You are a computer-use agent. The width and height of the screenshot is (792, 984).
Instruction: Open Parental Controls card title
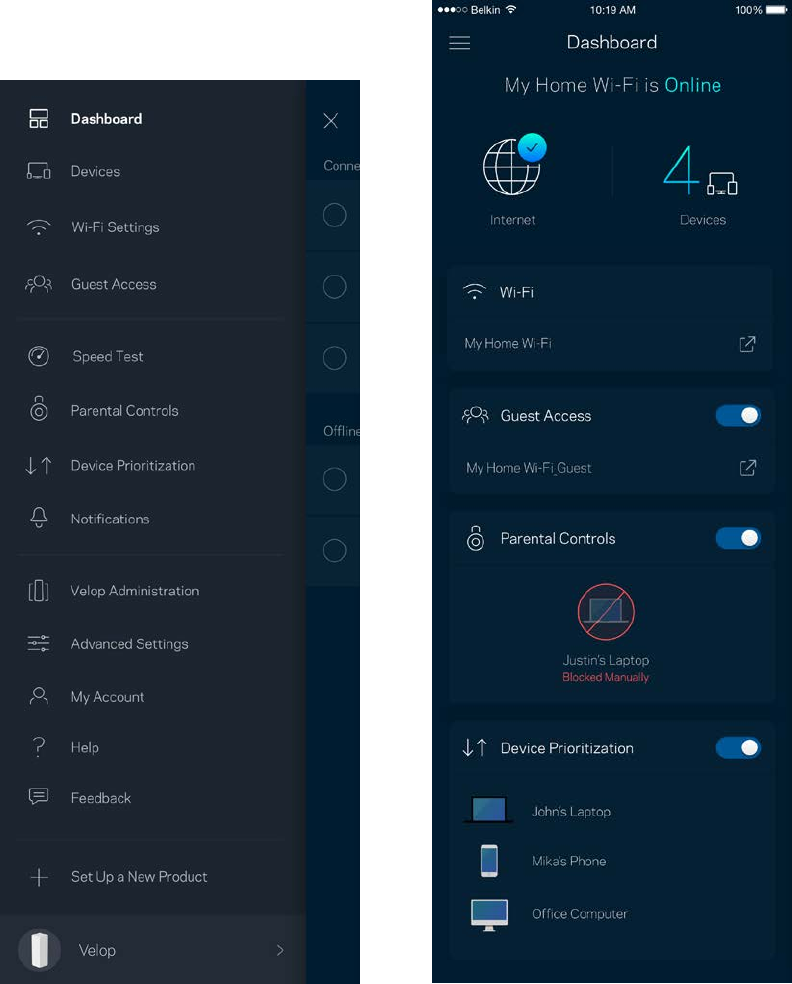point(557,538)
